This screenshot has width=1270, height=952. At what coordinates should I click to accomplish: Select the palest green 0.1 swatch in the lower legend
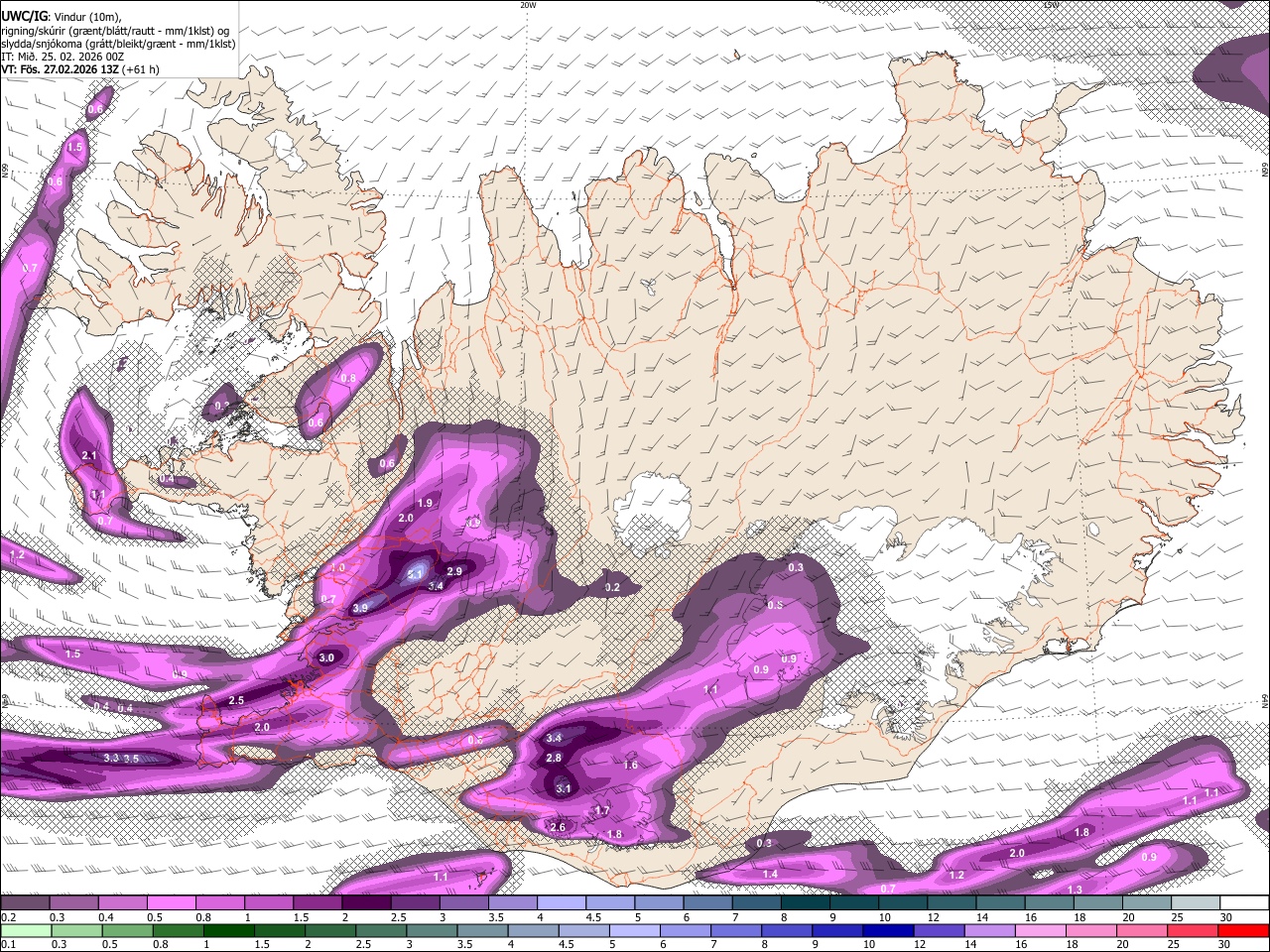click(25, 930)
